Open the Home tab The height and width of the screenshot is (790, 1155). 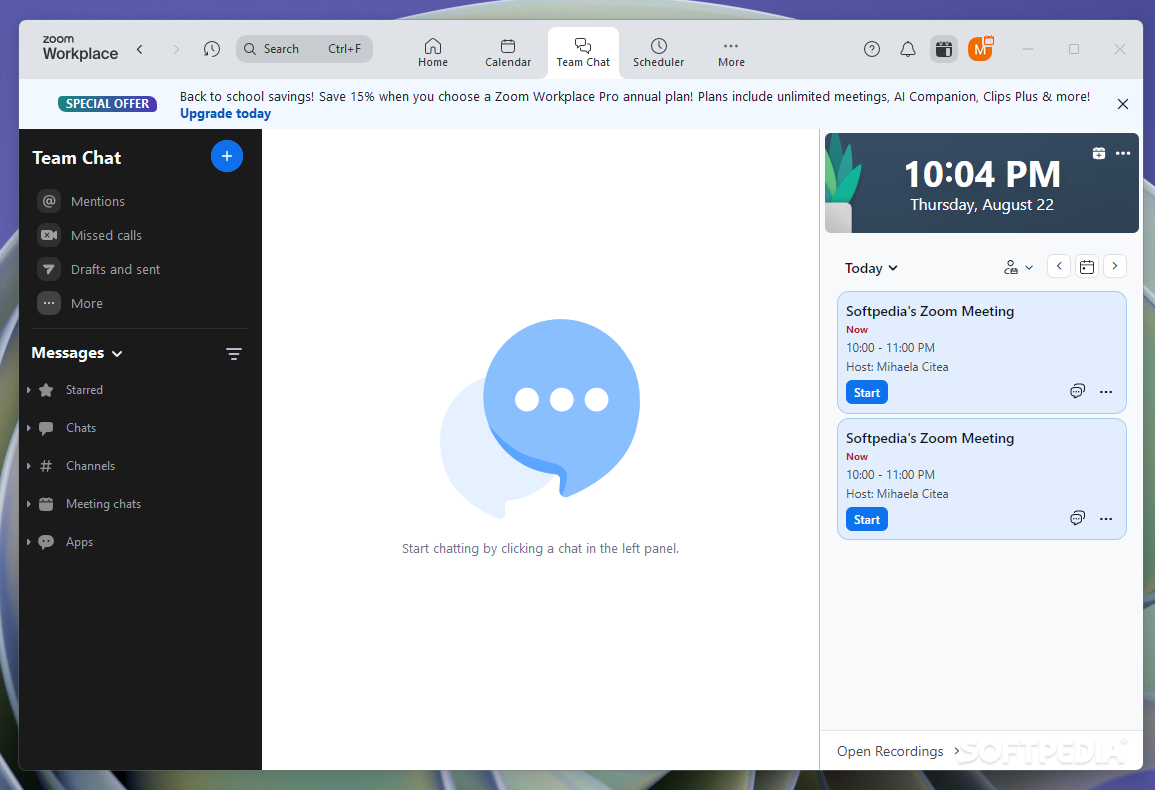point(433,53)
